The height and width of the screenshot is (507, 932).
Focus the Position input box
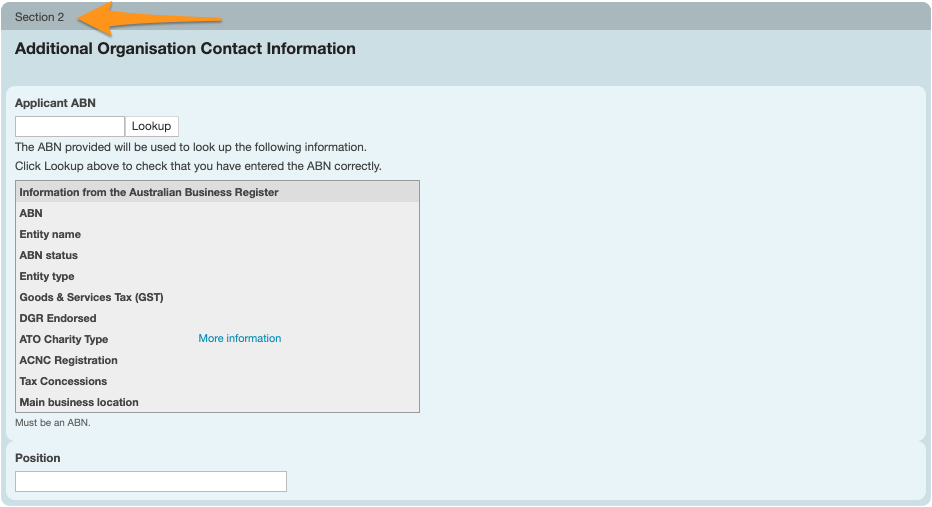[x=151, y=482]
